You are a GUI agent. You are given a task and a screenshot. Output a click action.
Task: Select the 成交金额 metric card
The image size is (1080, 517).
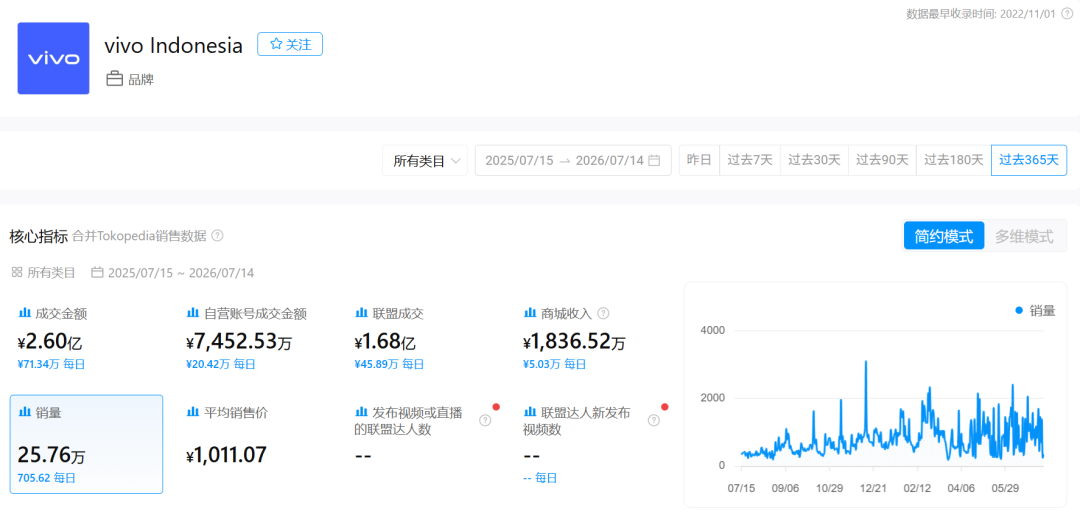[x=86, y=338]
